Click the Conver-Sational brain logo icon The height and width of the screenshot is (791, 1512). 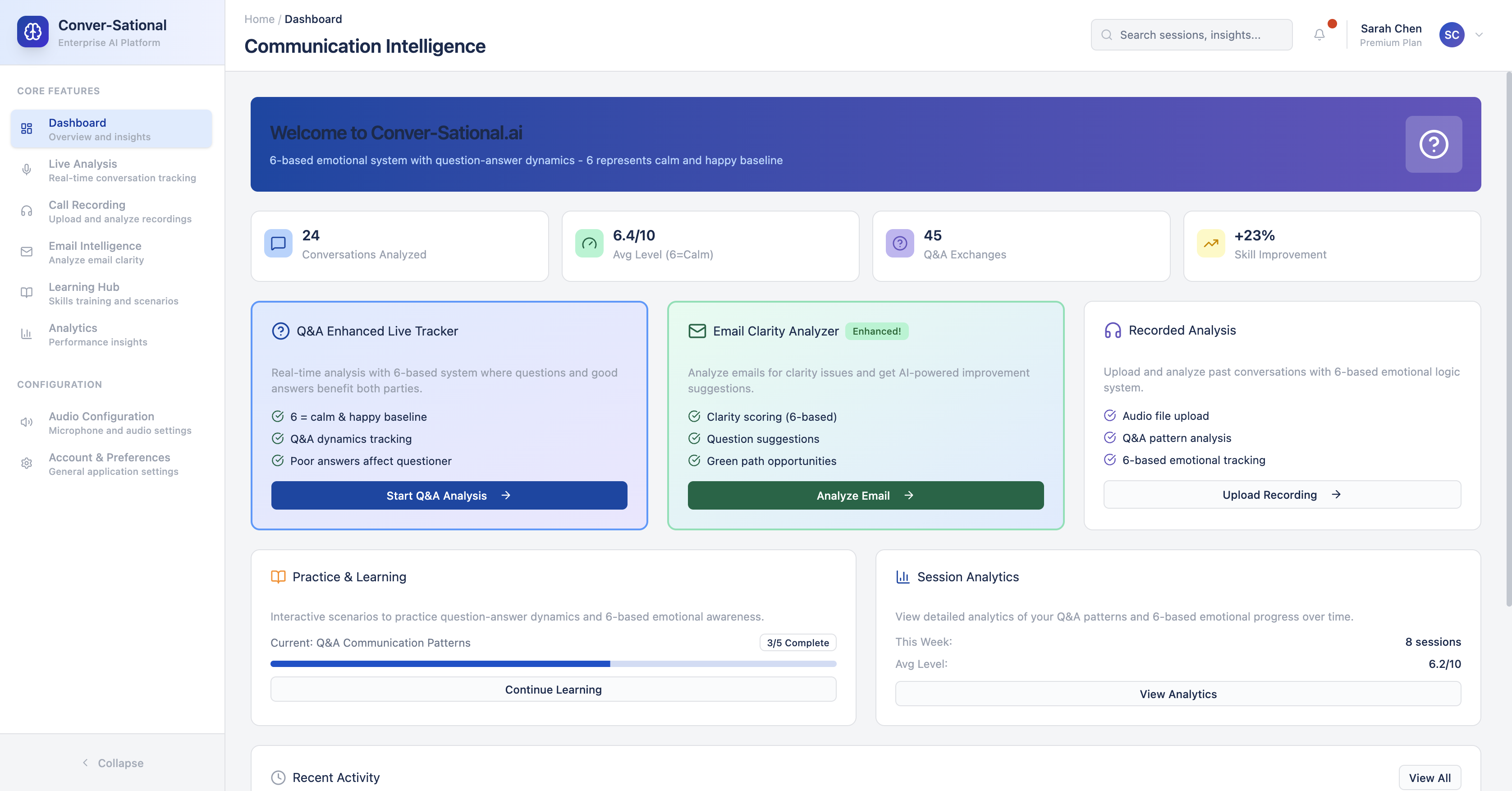pos(33,32)
